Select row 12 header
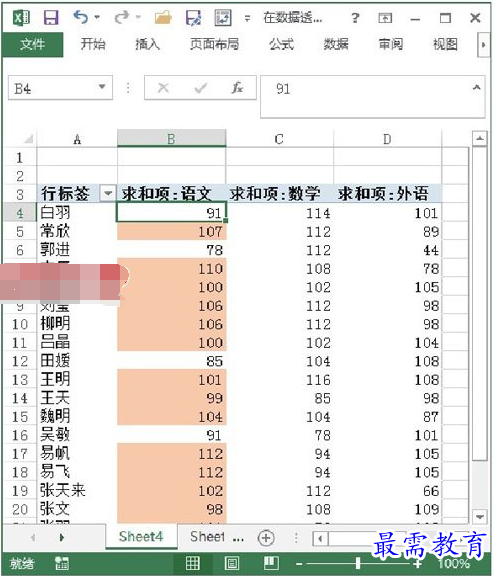 point(20,361)
